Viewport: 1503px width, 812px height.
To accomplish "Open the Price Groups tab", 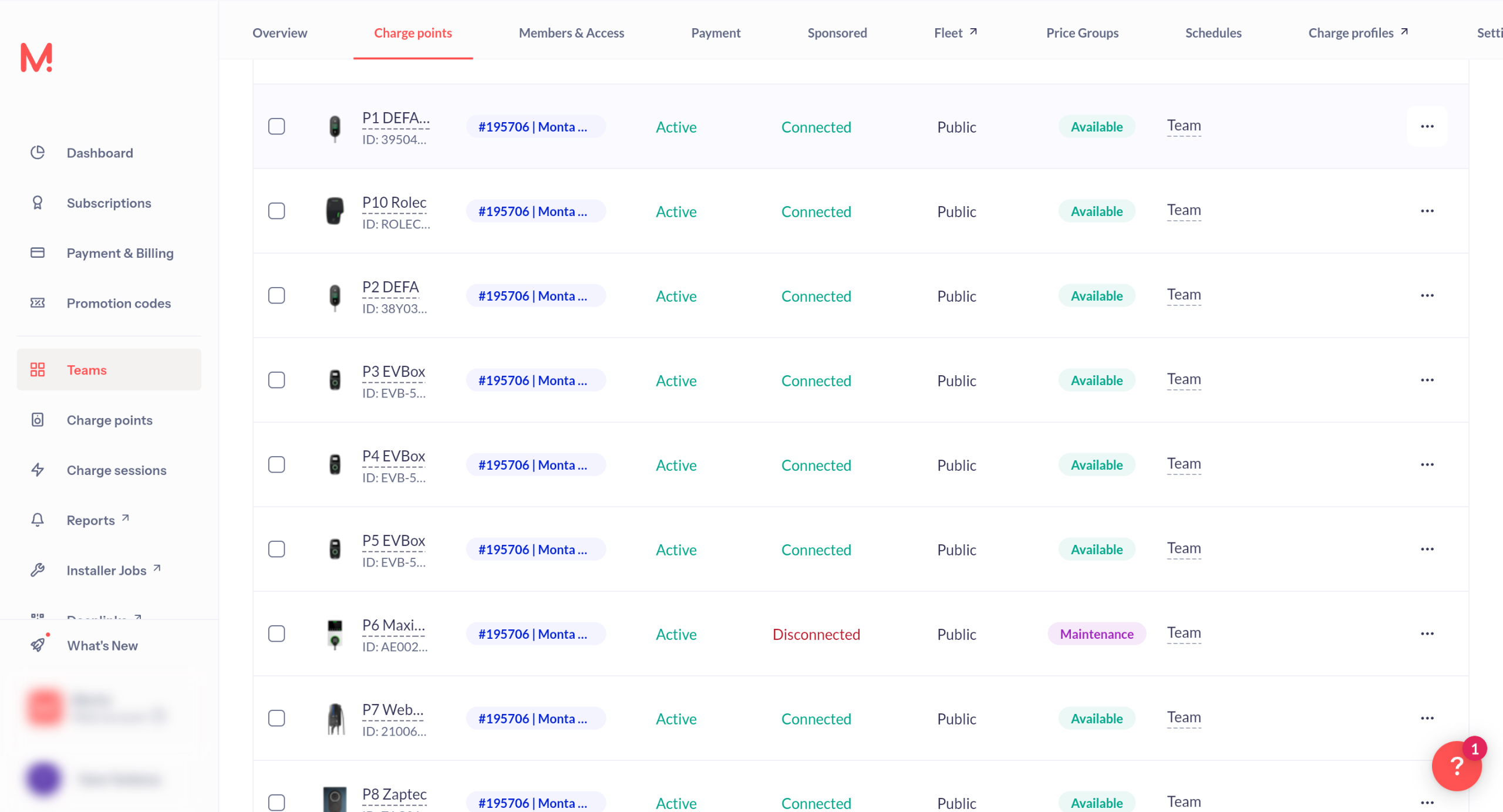I will [x=1082, y=33].
